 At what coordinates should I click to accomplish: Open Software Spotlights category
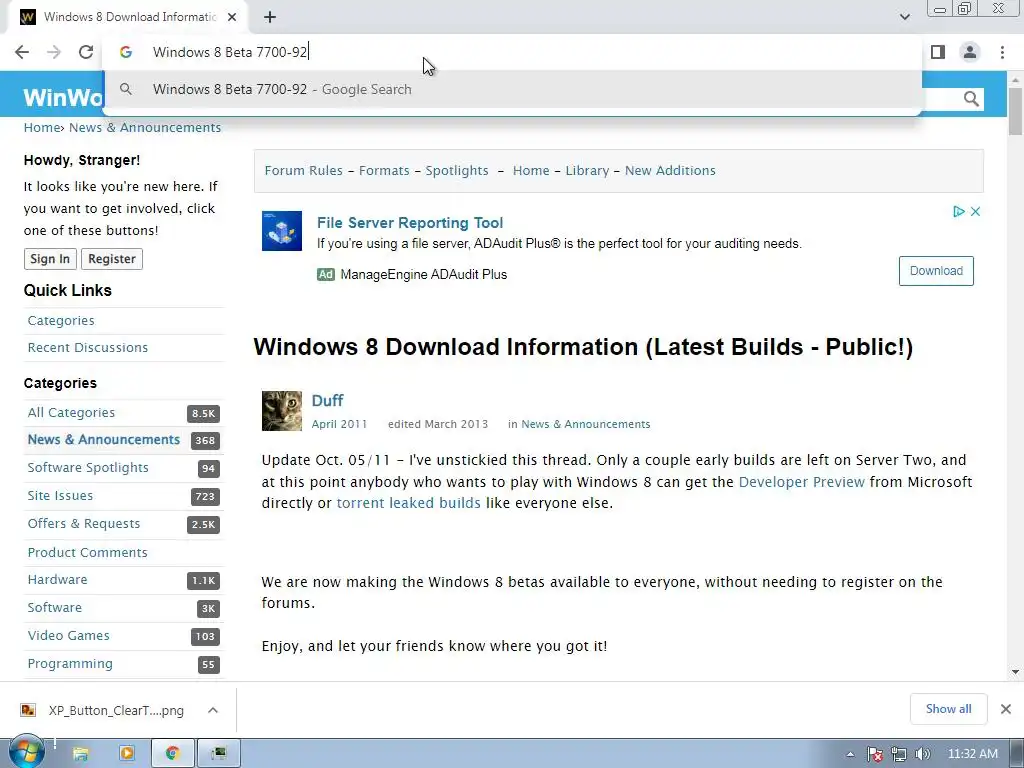click(88, 468)
